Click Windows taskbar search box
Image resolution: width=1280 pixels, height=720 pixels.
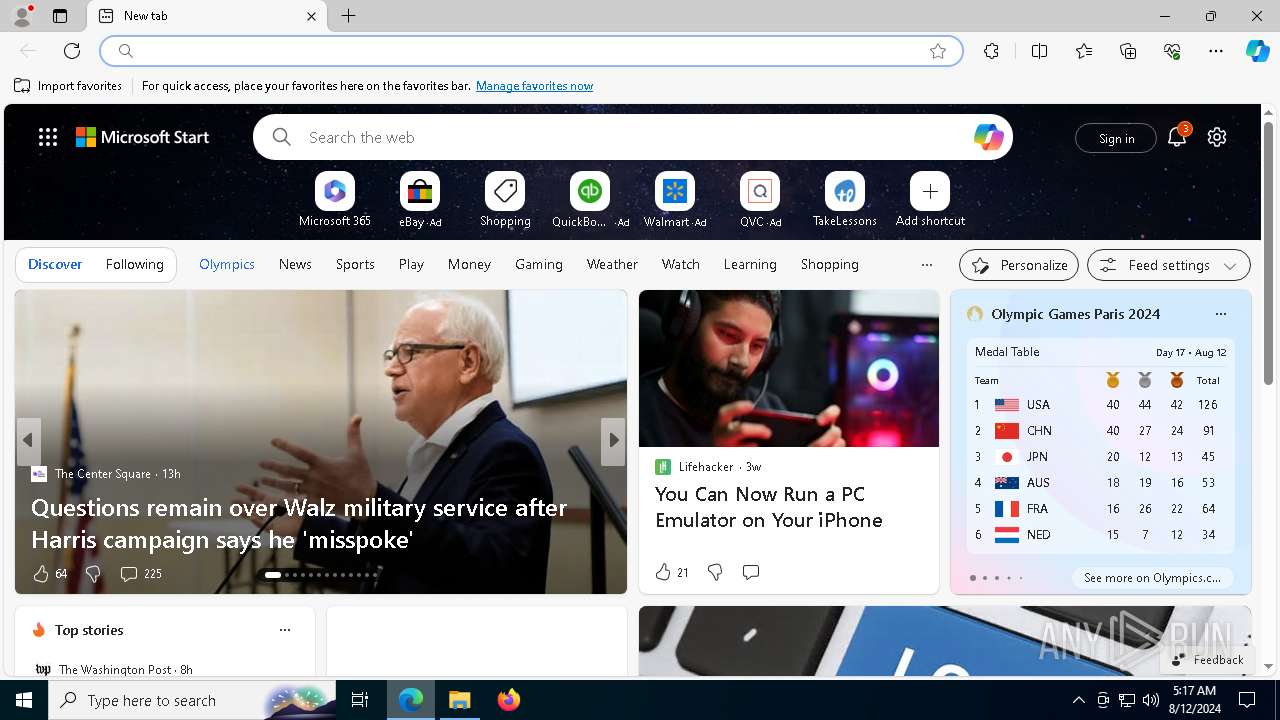tap(193, 700)
